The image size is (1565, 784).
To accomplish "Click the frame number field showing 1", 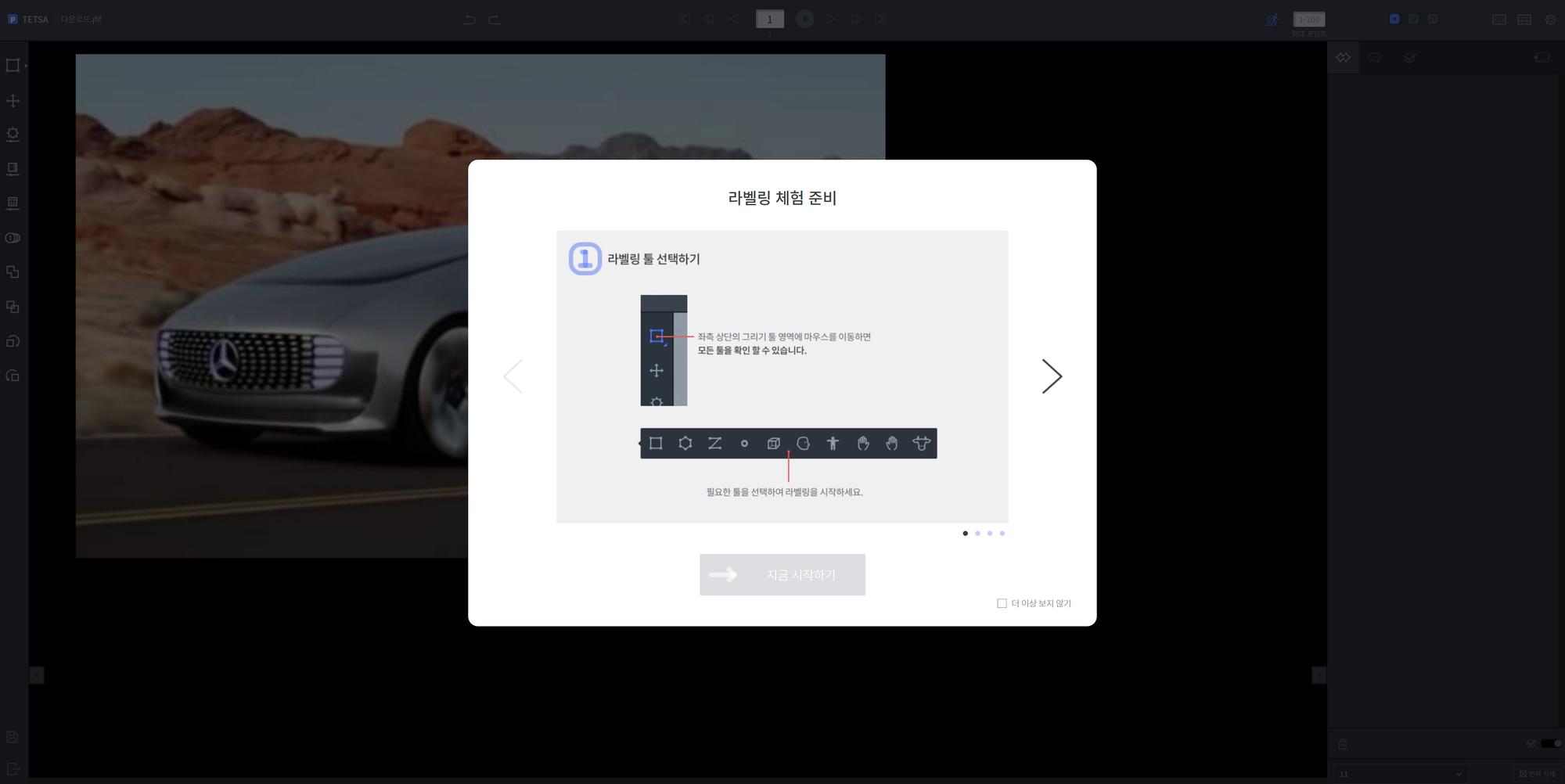I will click(x=770, y=19).
